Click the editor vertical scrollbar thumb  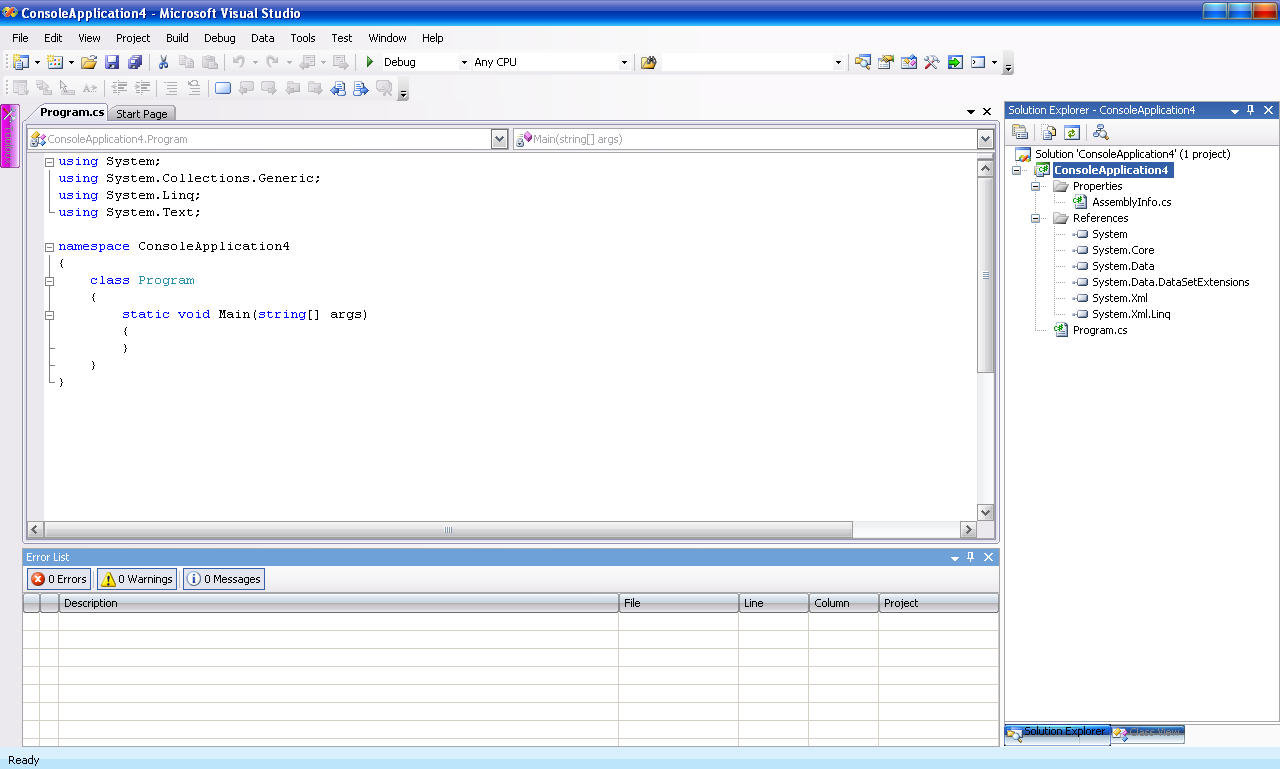[x=985, y=275]
